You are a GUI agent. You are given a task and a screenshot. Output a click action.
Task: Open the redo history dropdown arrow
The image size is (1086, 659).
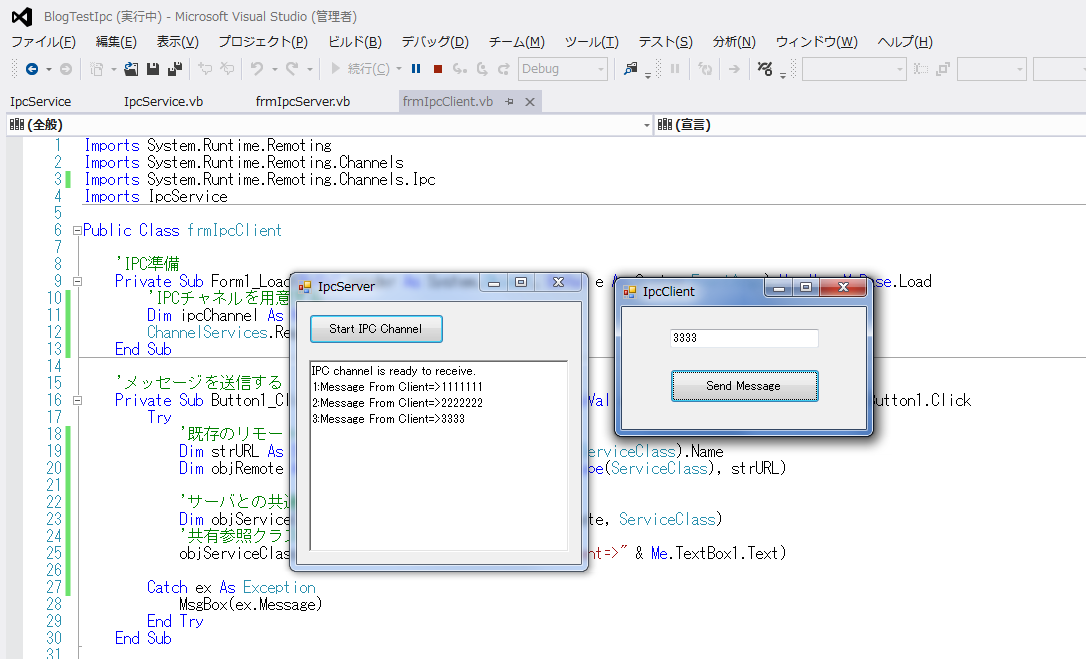[x=310, y=69]
